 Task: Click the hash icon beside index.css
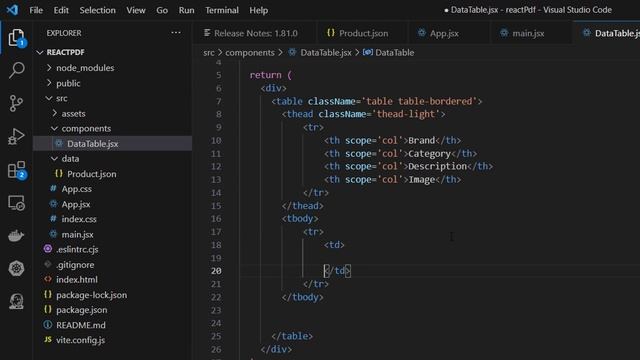tap(53, 219)
